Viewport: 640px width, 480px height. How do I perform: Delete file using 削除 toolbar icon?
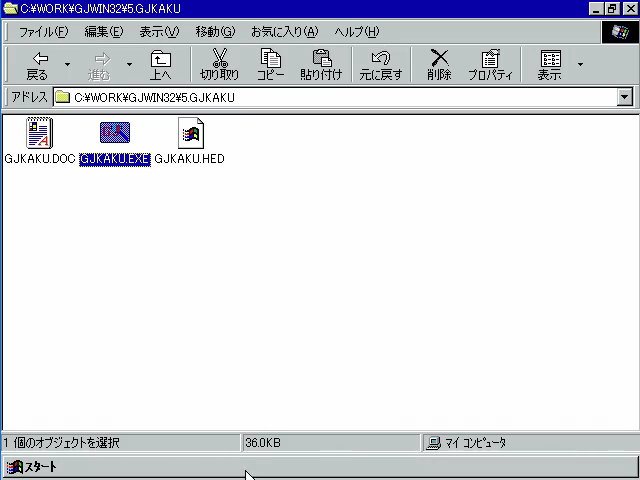click(439, 64)
